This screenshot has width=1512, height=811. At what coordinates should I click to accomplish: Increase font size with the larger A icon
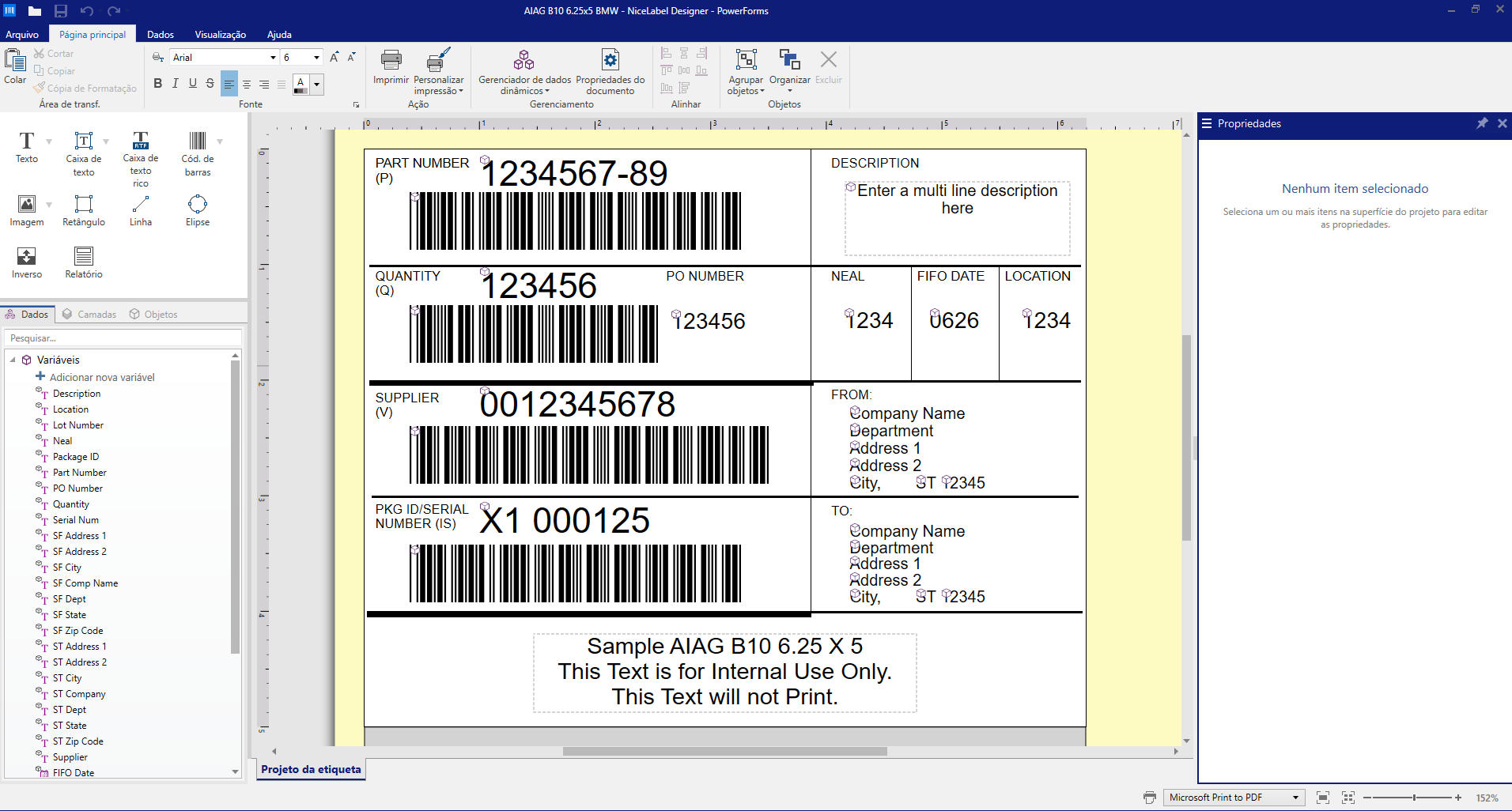point(335,57)
